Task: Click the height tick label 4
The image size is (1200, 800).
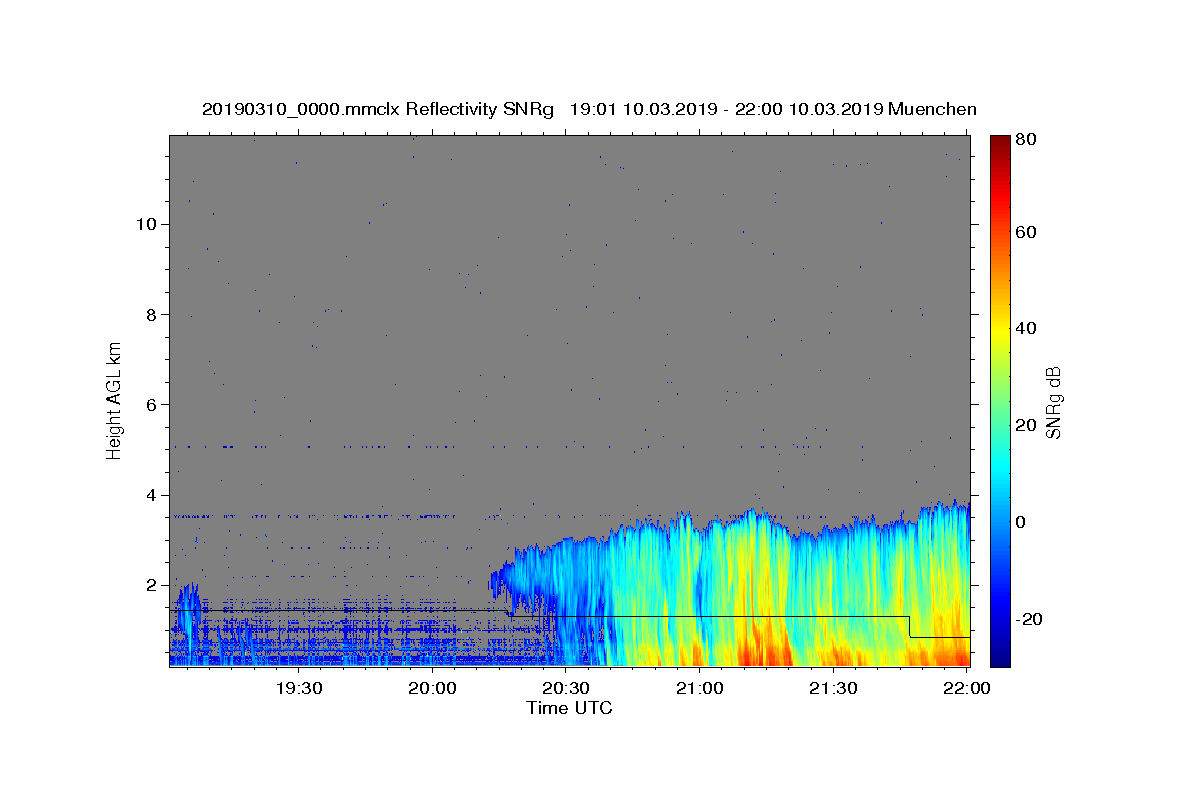Action: pos(151,495)
